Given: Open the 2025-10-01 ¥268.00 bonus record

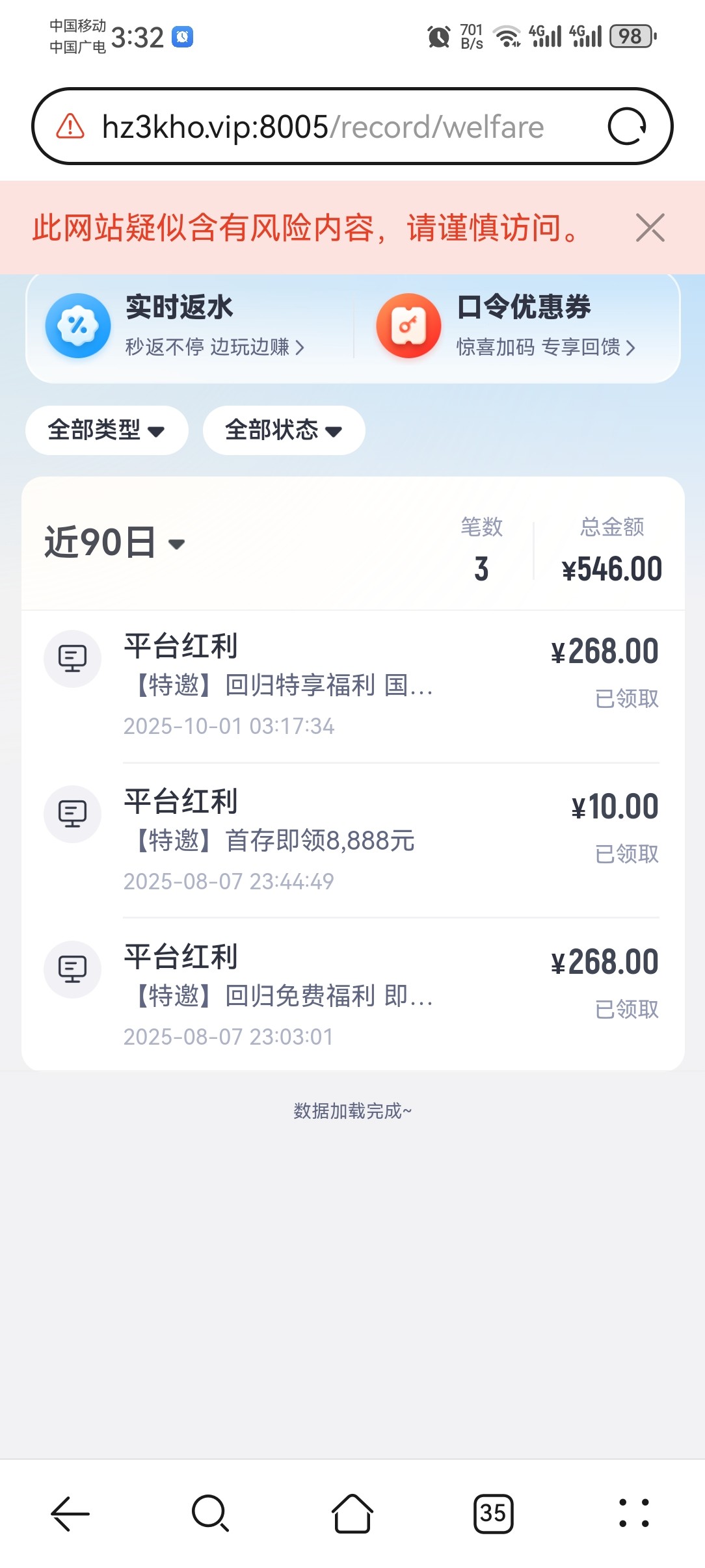Looking at the screenshot, I should (352, 685).
